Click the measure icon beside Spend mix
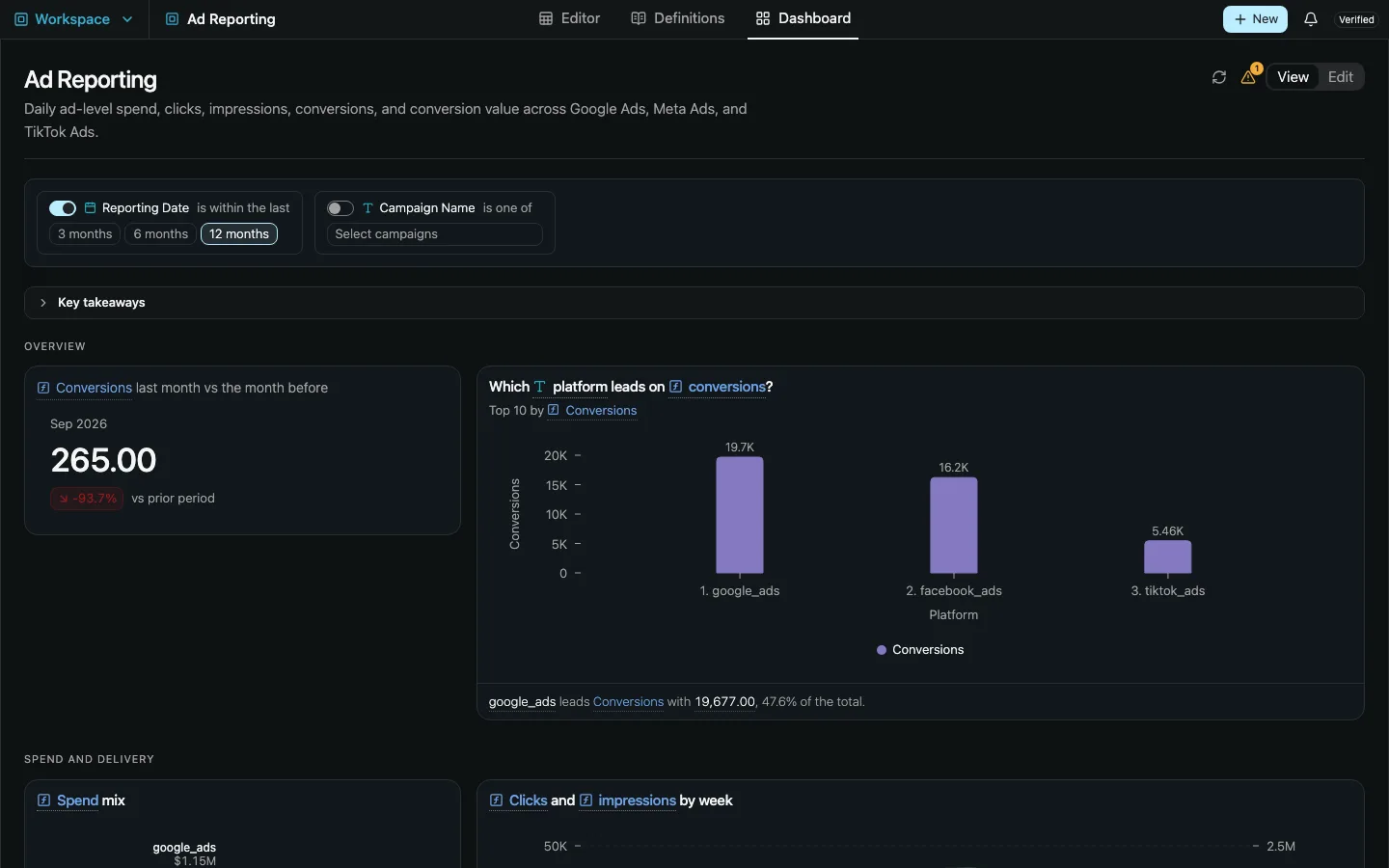The width and height of the screenshot is (1389, 868). [43, 800]
